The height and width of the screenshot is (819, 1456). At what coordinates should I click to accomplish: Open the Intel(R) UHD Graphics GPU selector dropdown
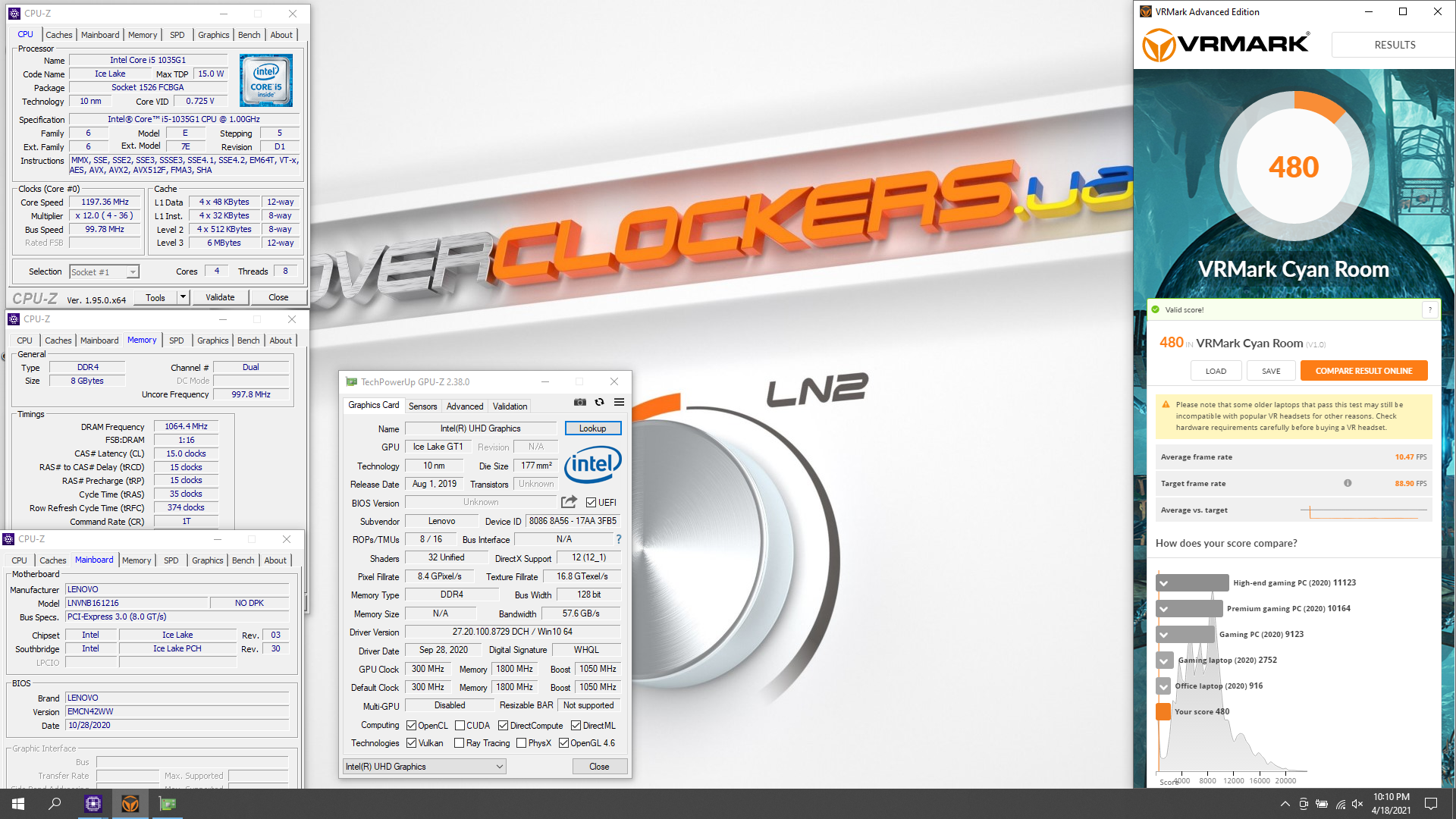coord(425,767)
